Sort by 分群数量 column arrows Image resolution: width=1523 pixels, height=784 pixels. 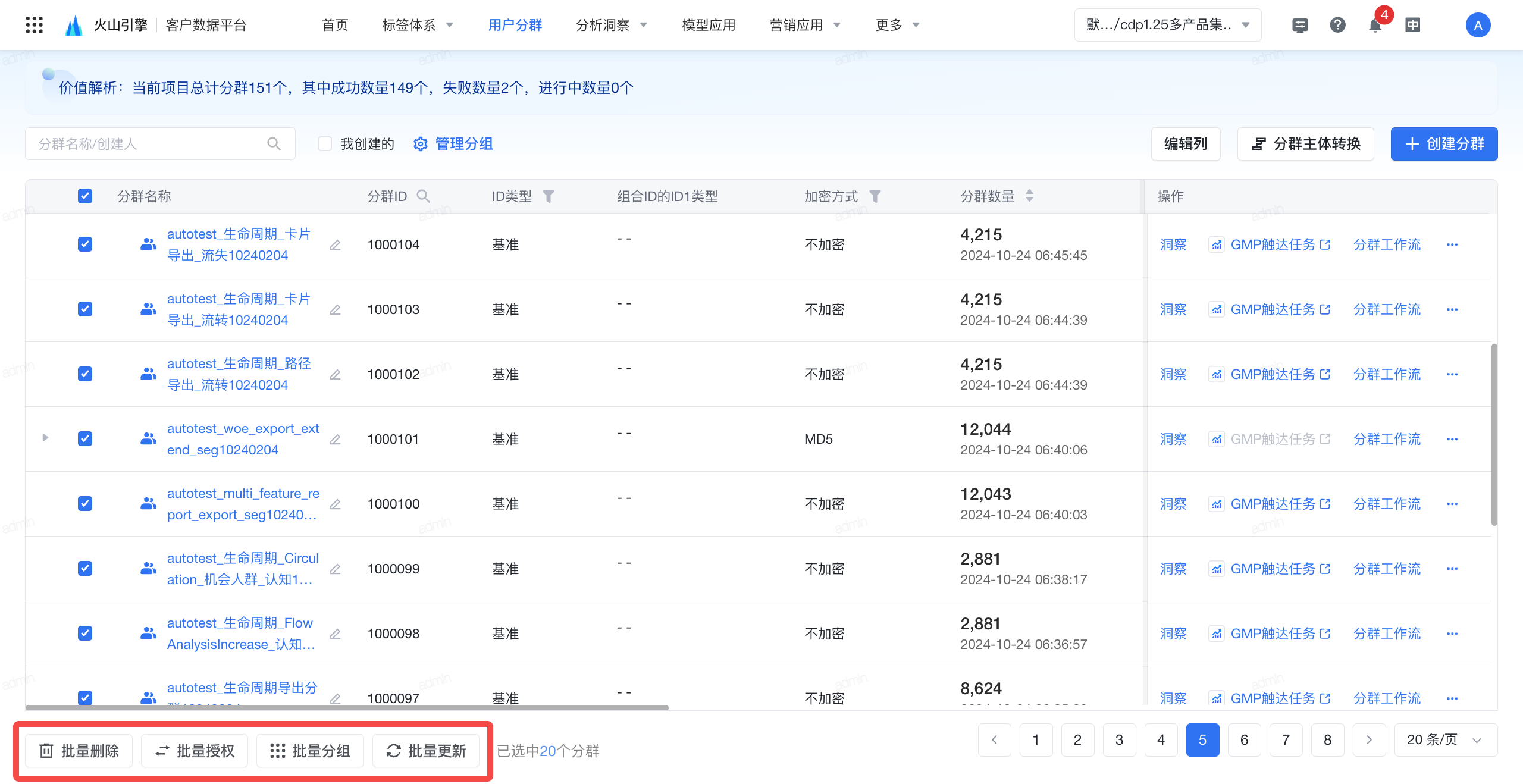tap(1029, 196)
